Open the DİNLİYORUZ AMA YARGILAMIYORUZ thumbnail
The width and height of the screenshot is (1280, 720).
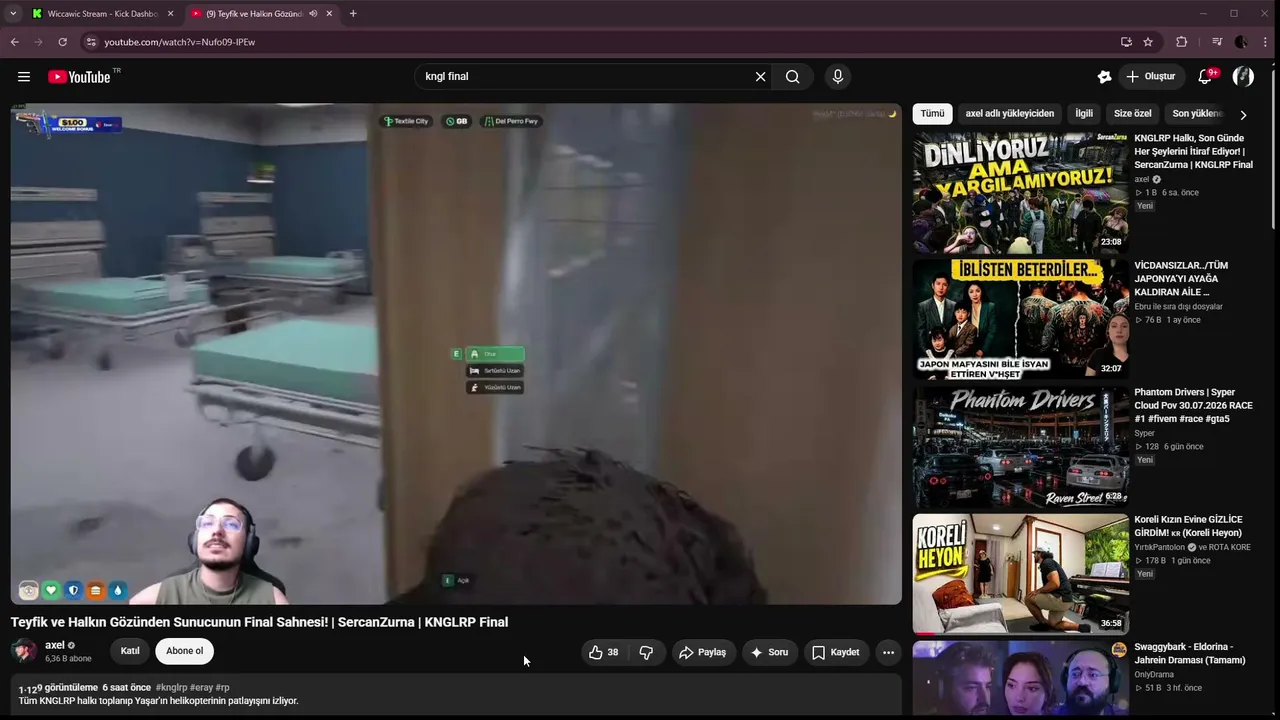[1020, 192]
